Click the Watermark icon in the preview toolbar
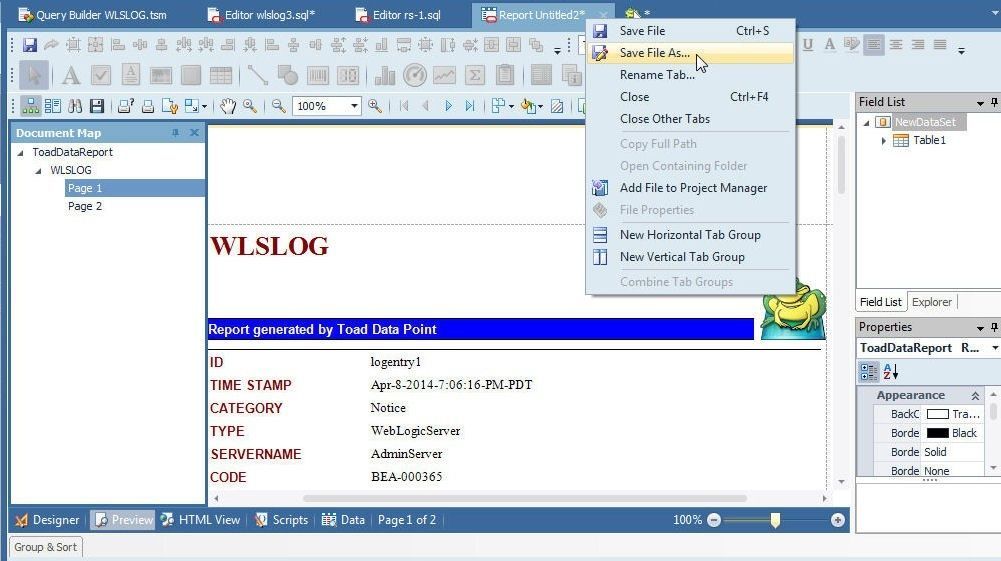Image resolution: width=1001 pixels, height=561 pixels. point(557,106)
